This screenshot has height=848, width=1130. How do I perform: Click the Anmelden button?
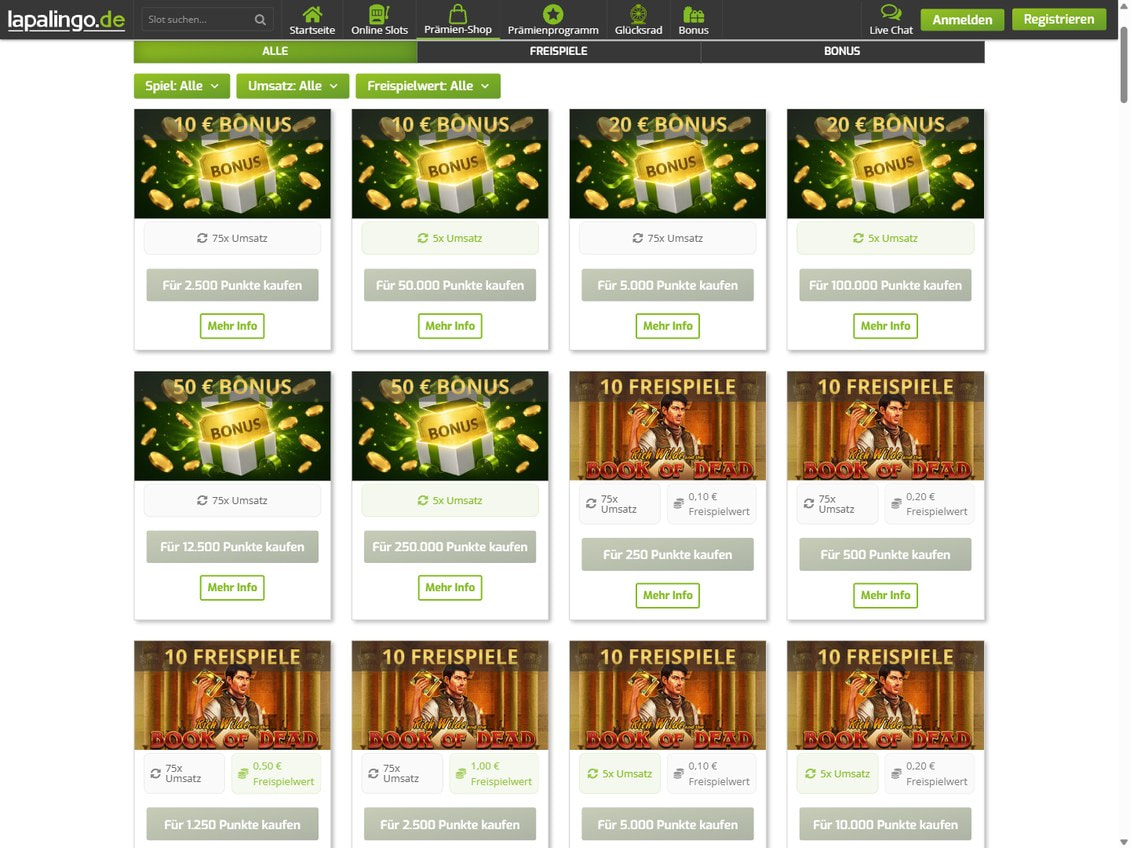pos(962,19)
